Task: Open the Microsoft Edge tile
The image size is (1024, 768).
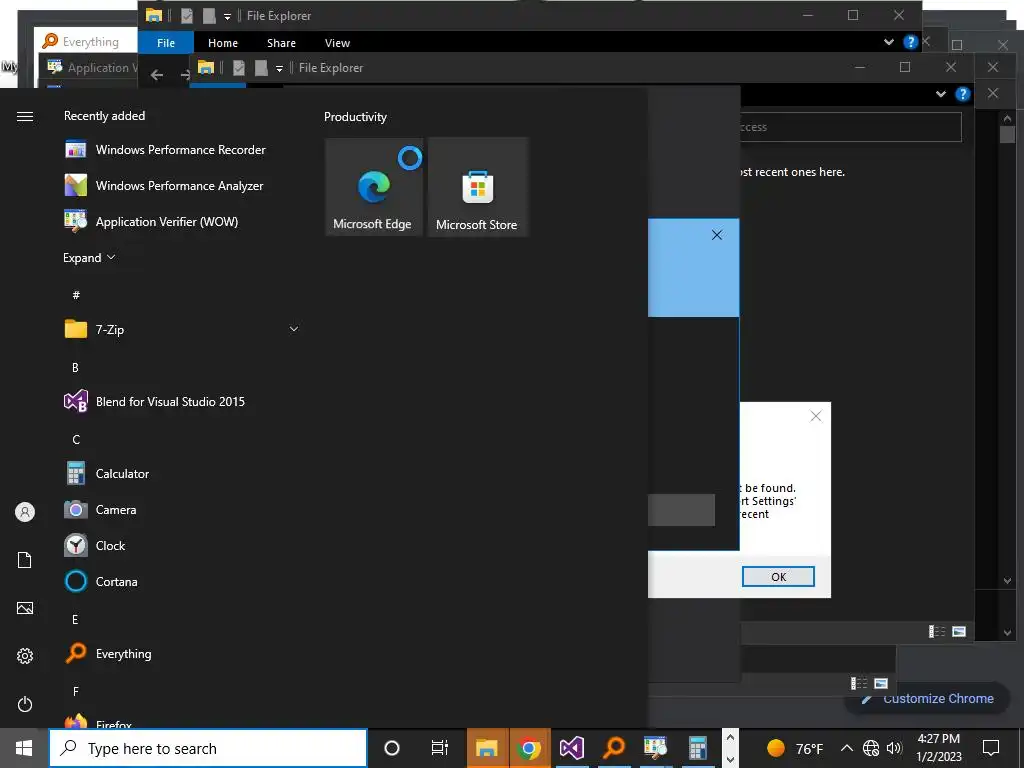Action: 374,187
